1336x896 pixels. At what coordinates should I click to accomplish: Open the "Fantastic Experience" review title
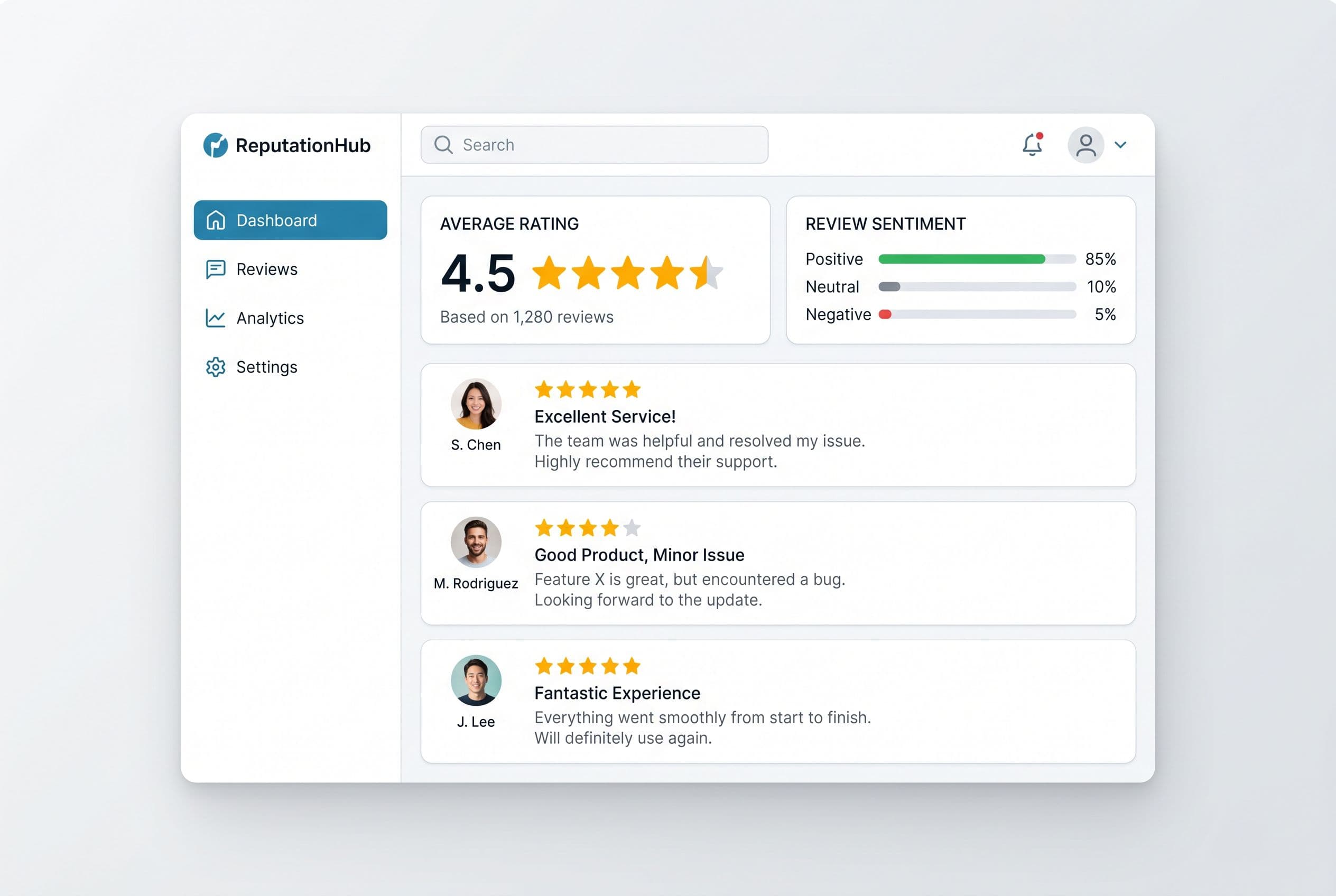coord(617,693)
